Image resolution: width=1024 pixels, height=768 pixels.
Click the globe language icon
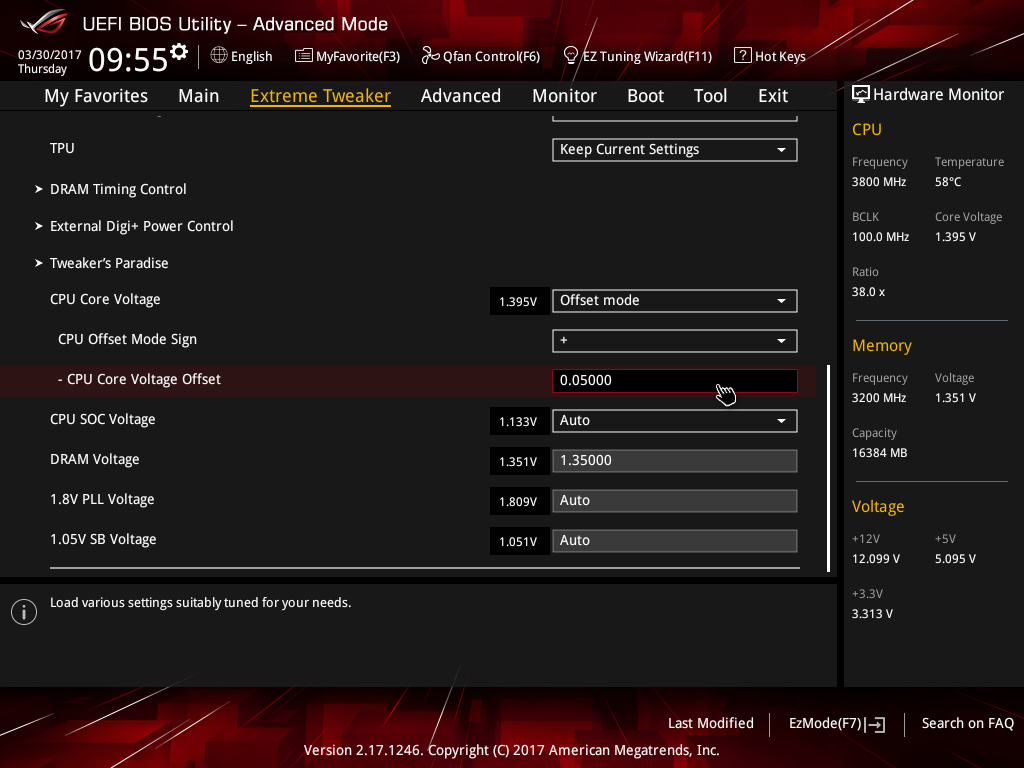coord(219,56)
